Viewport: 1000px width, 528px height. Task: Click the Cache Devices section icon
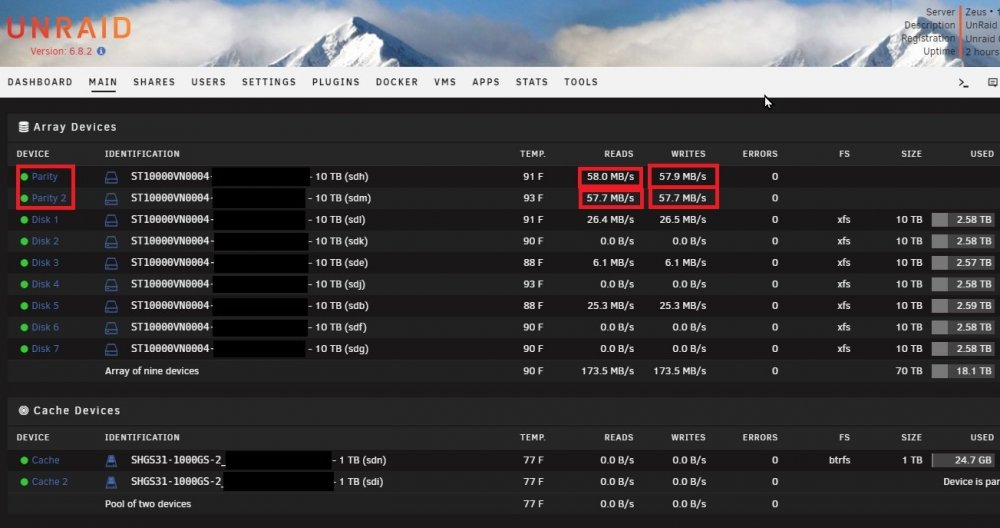click(x=24, y=410)
